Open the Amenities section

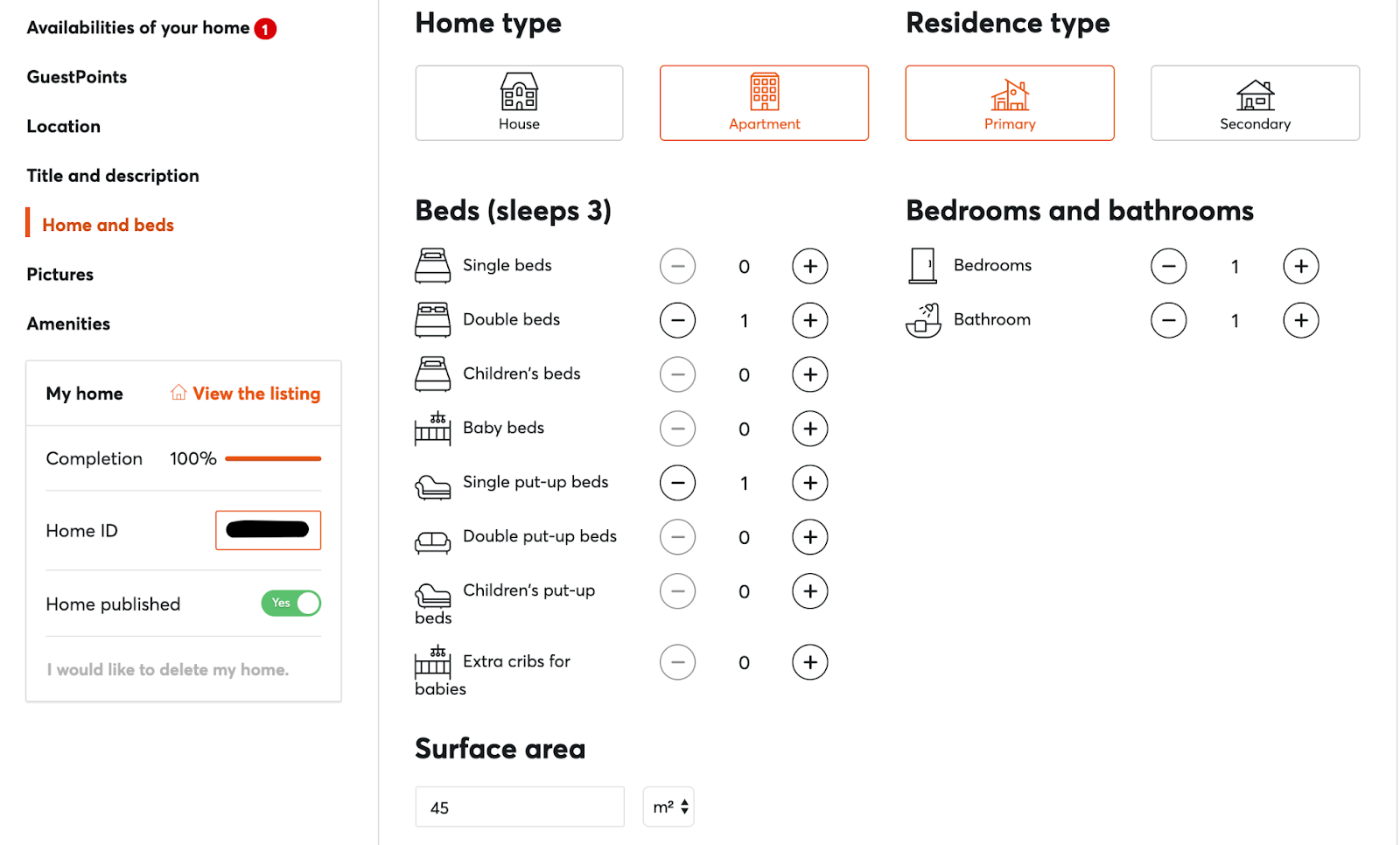[68, 324]
